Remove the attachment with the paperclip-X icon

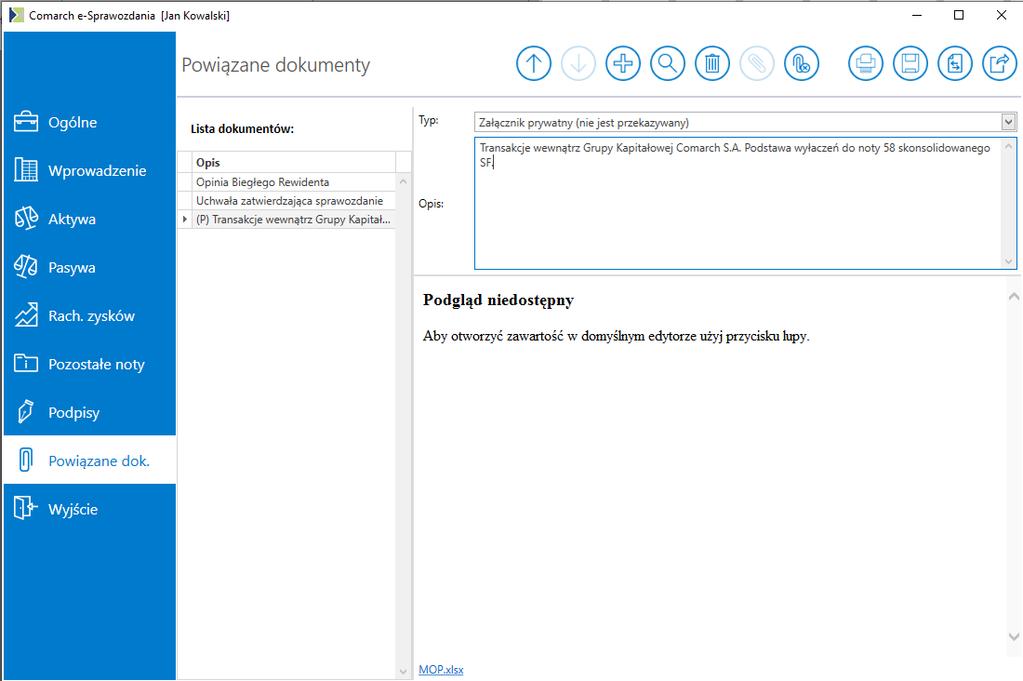pyautogui.click(x=801, y=63)
